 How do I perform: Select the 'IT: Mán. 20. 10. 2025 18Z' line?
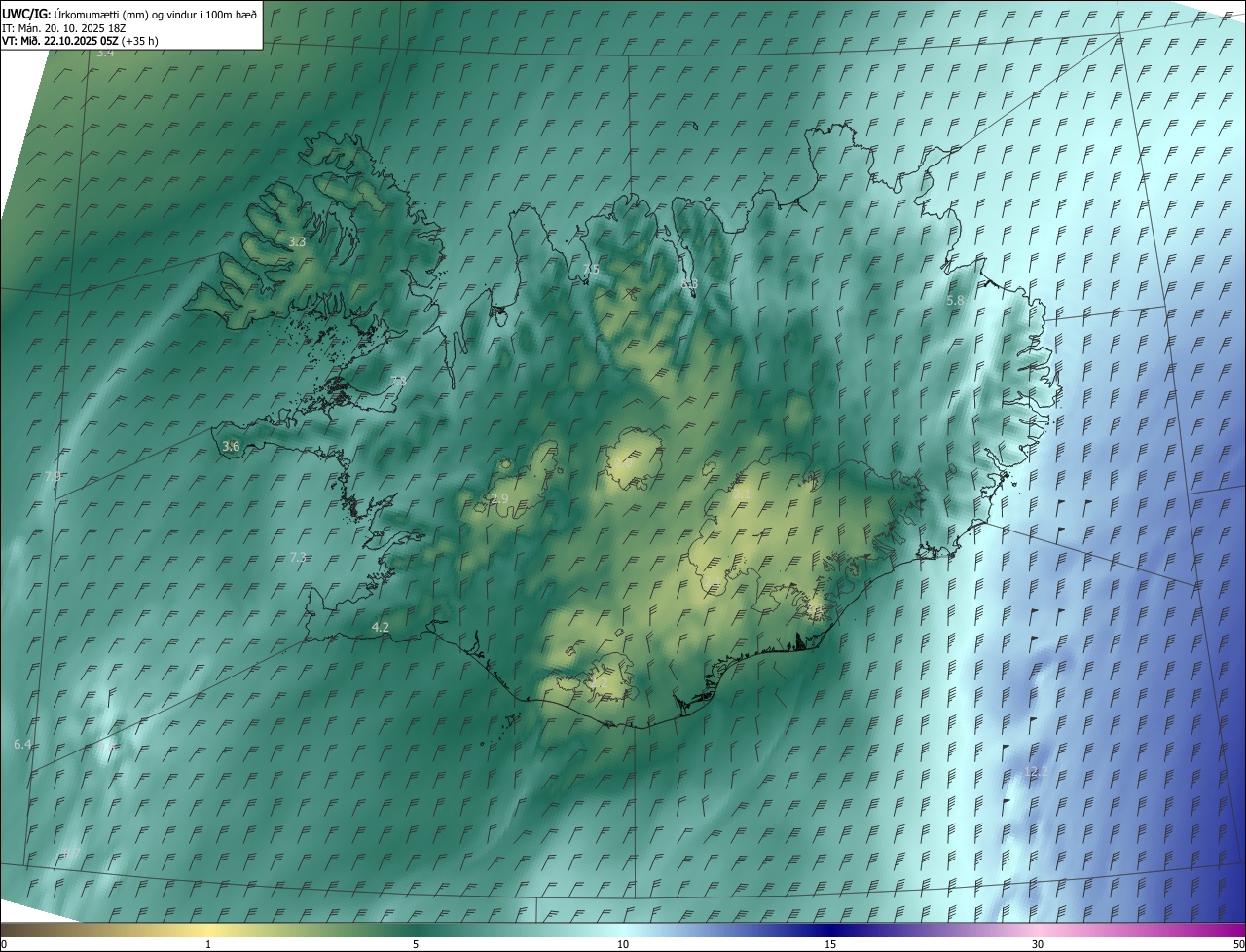[64, 27]
